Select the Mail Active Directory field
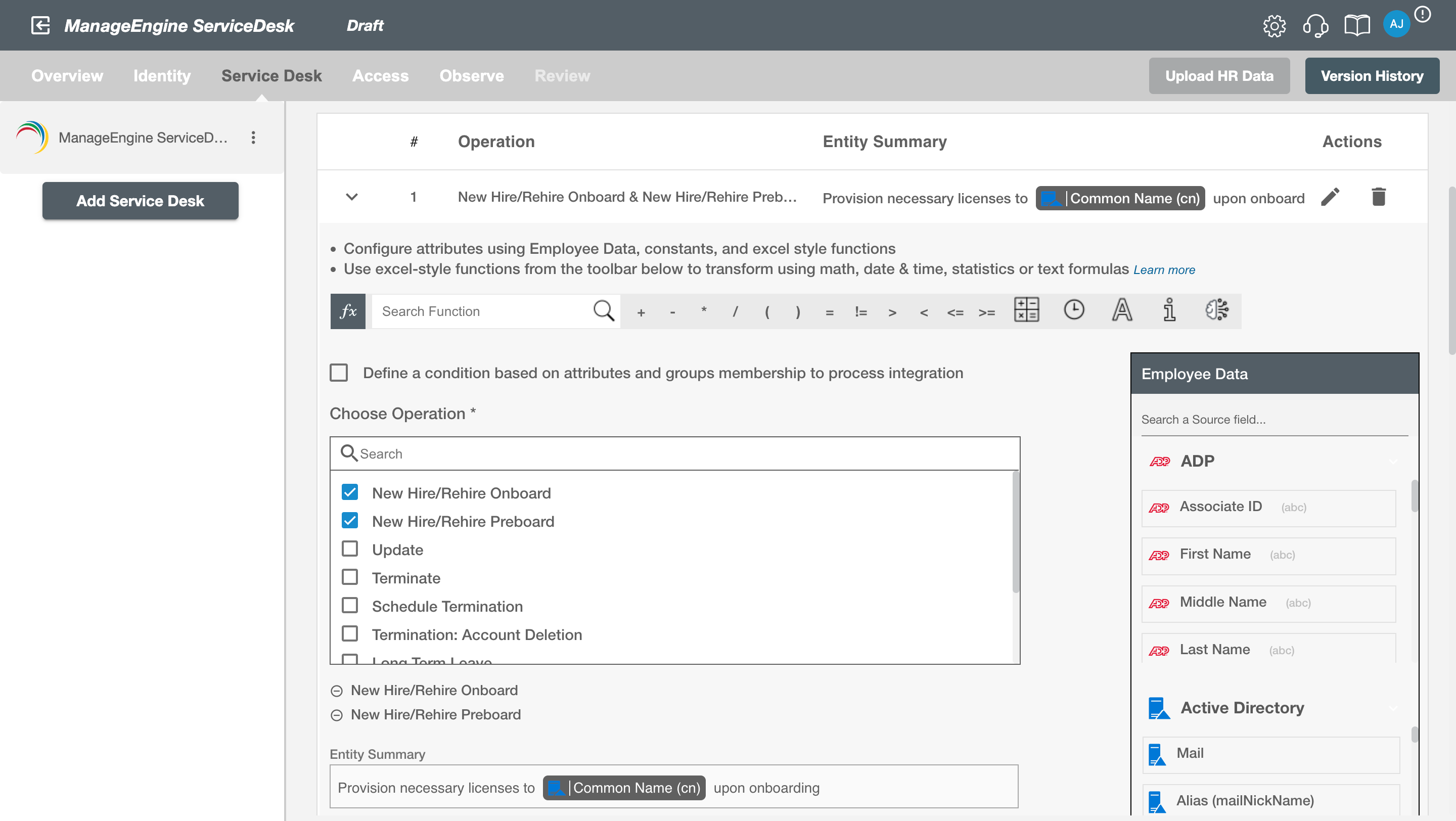Viewport: 1456px width, 821px height. [x=1270, y=754]
